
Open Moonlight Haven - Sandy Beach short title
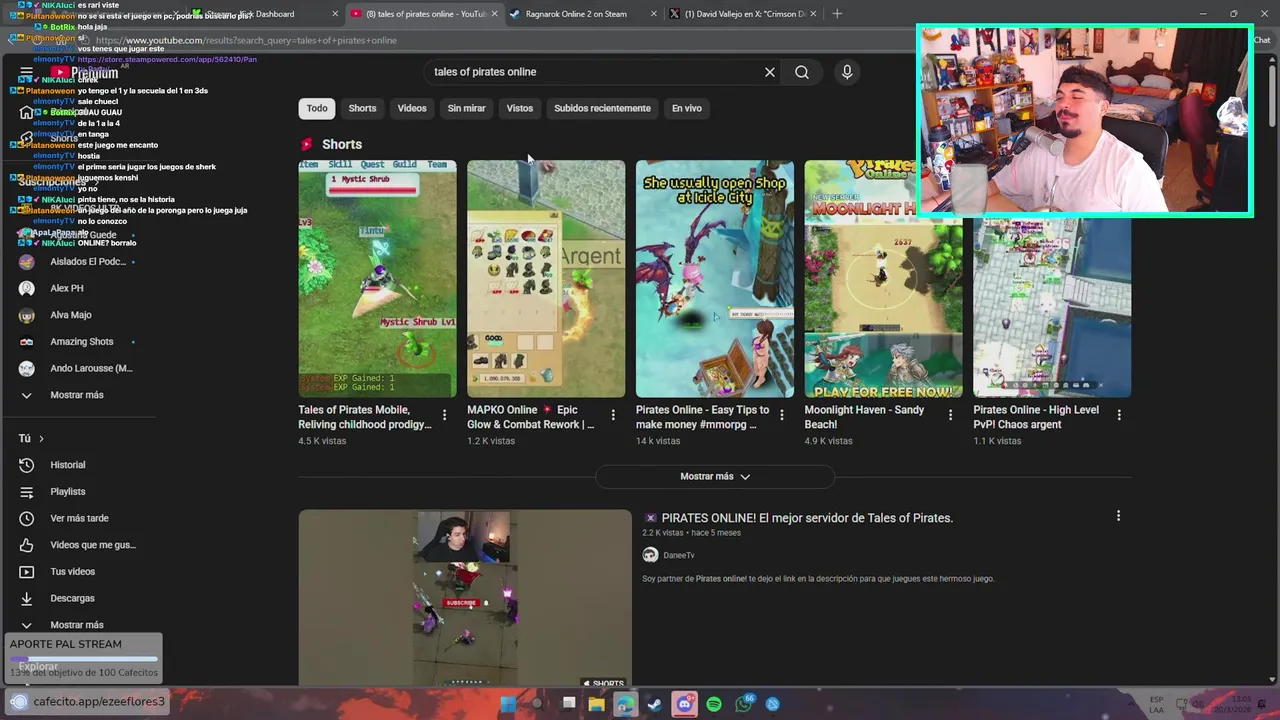(x=864, y=417)
